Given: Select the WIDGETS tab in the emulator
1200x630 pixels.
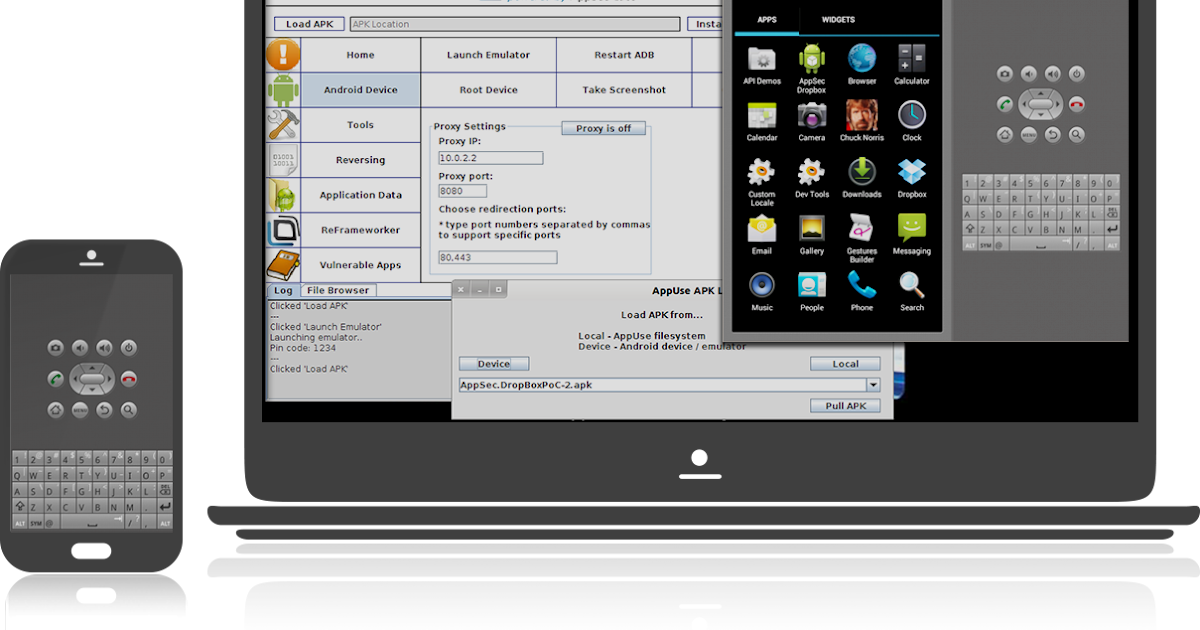Looking at the screenshot, I should click(x=838, y=20).
